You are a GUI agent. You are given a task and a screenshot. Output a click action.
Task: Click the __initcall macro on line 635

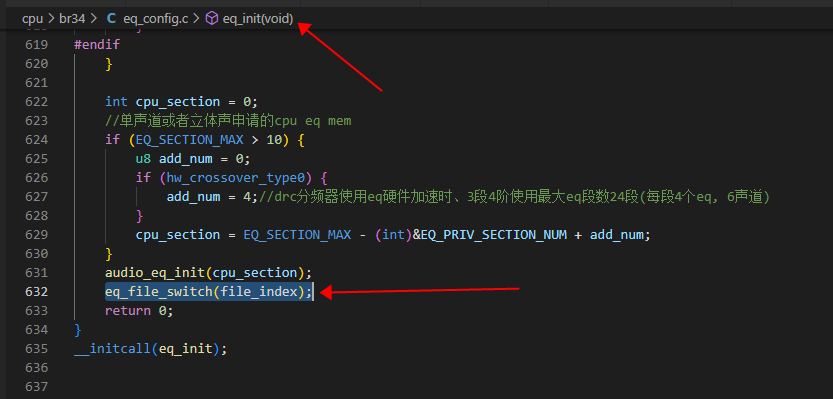click(x=113, y=349)
